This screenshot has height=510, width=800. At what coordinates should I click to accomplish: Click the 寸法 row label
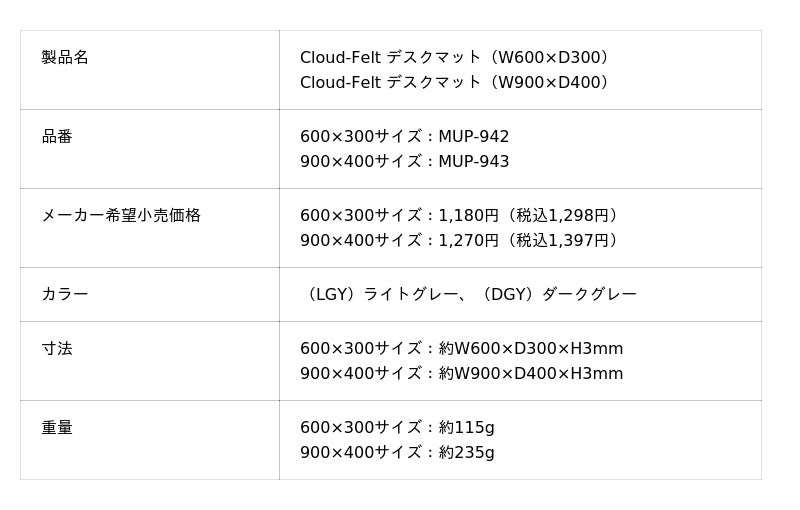click(x=57, y=348)
